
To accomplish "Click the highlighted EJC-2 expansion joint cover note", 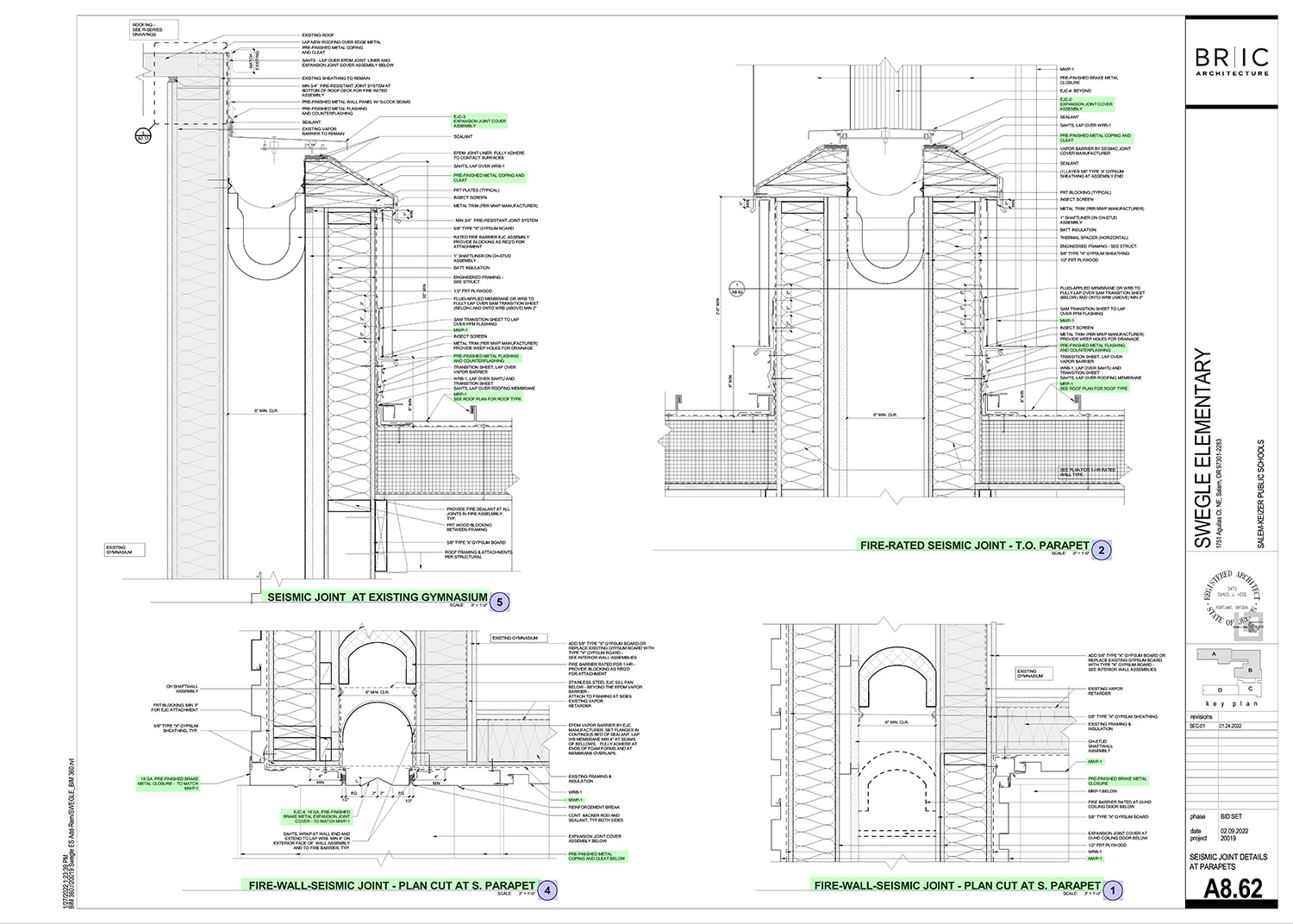I will click(x=1086, y=104).
